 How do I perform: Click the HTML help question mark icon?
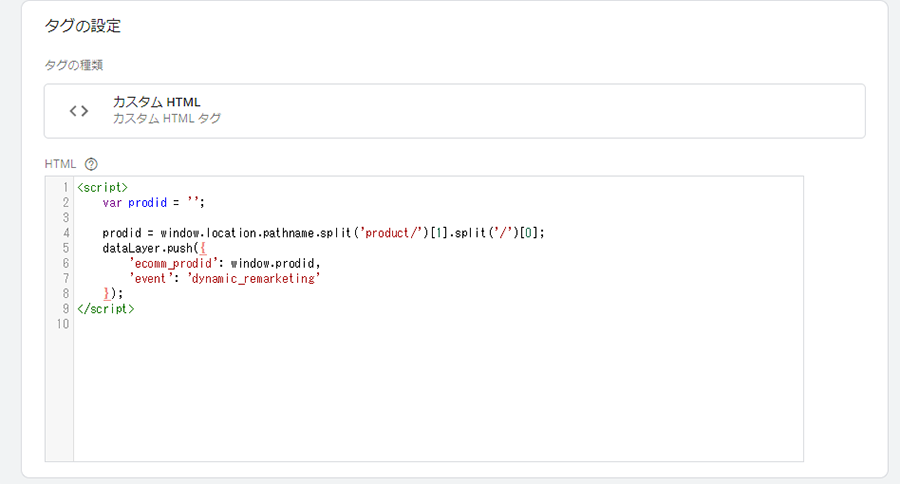(x=91, y=164)
